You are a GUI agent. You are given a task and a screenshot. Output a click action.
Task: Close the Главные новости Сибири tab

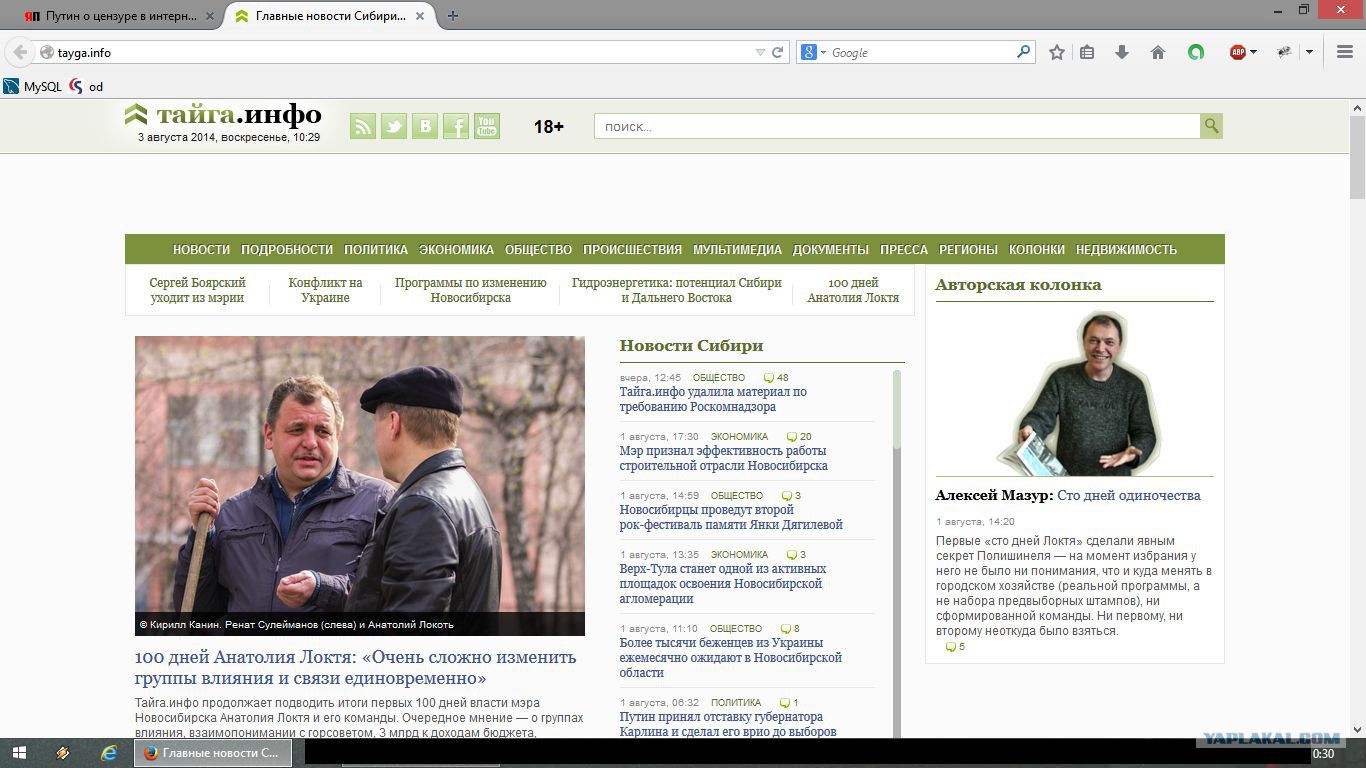pyautogui.click(x=420, y=16)
